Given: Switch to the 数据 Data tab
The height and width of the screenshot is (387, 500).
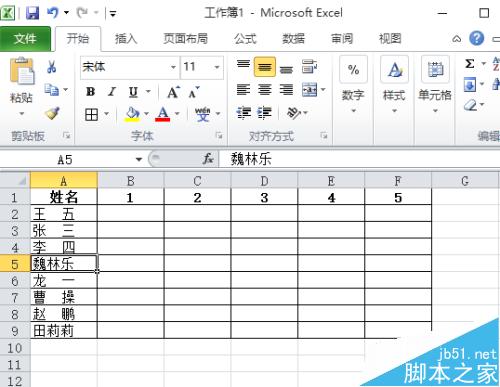Looking at the screenshot, I should click(x=293, y=39).
